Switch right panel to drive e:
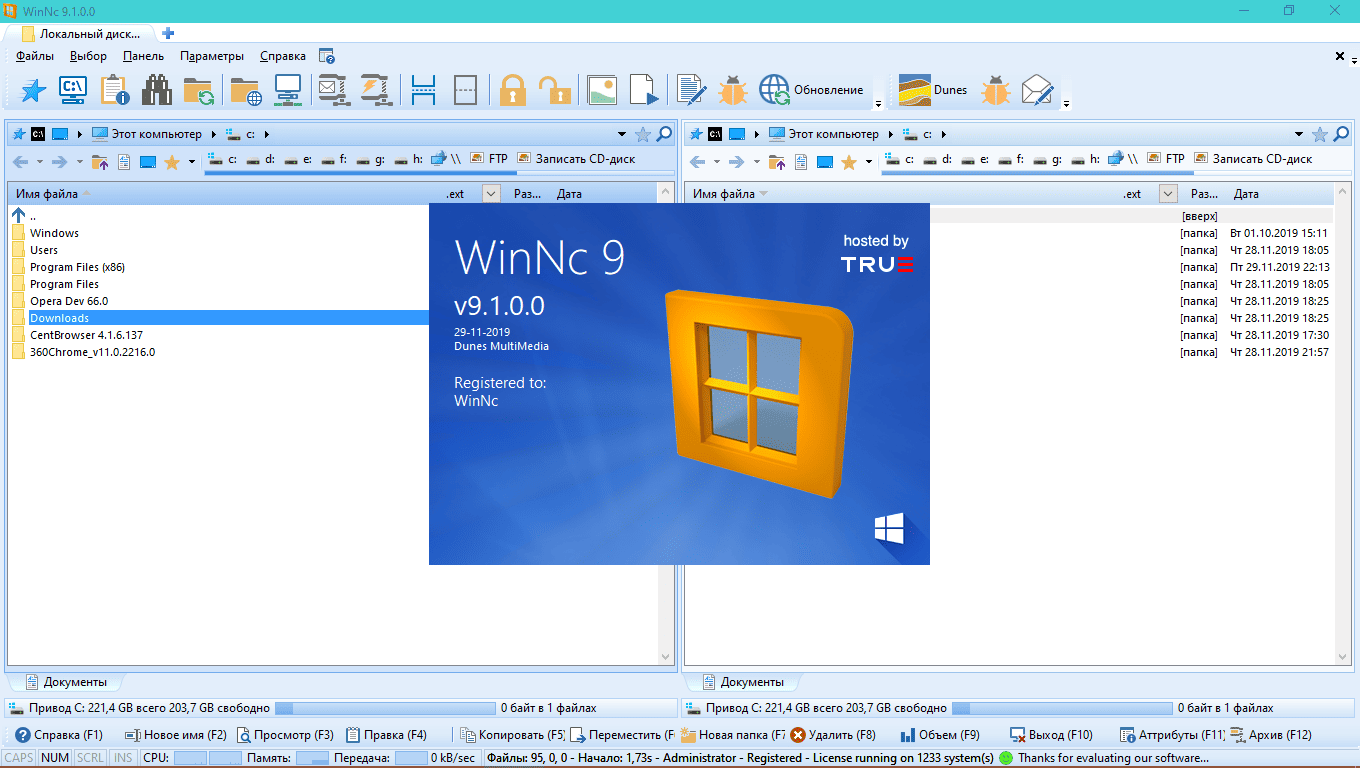 pos(975,159)
